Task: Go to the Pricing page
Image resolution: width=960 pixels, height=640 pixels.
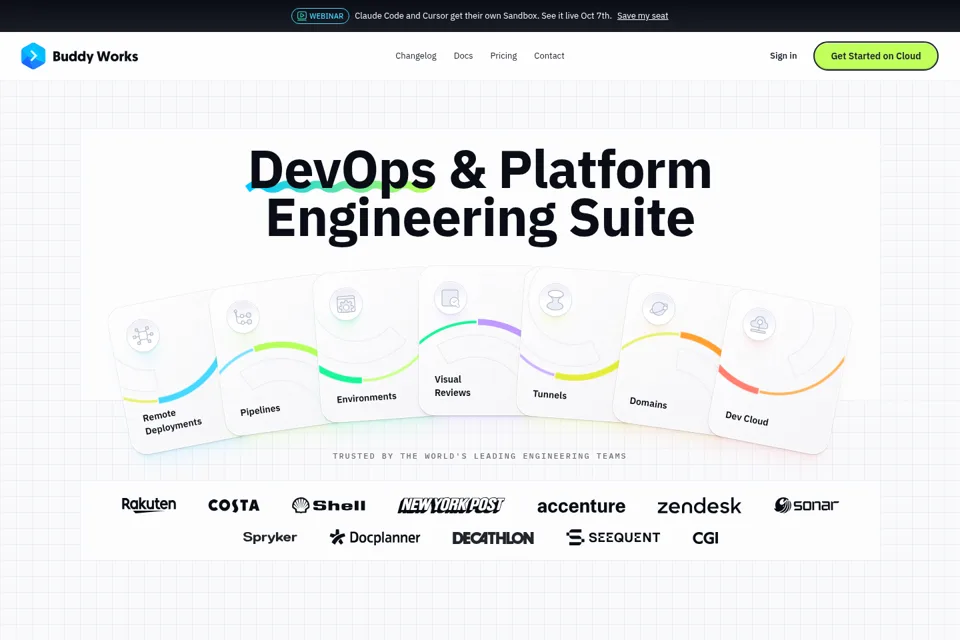Action: (x=503, y=56)
